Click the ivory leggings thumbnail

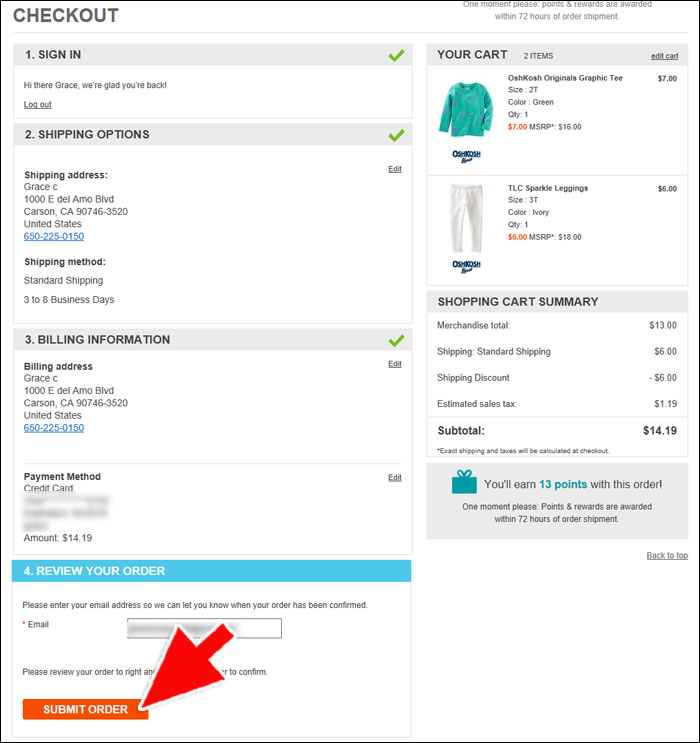point(466,218)
